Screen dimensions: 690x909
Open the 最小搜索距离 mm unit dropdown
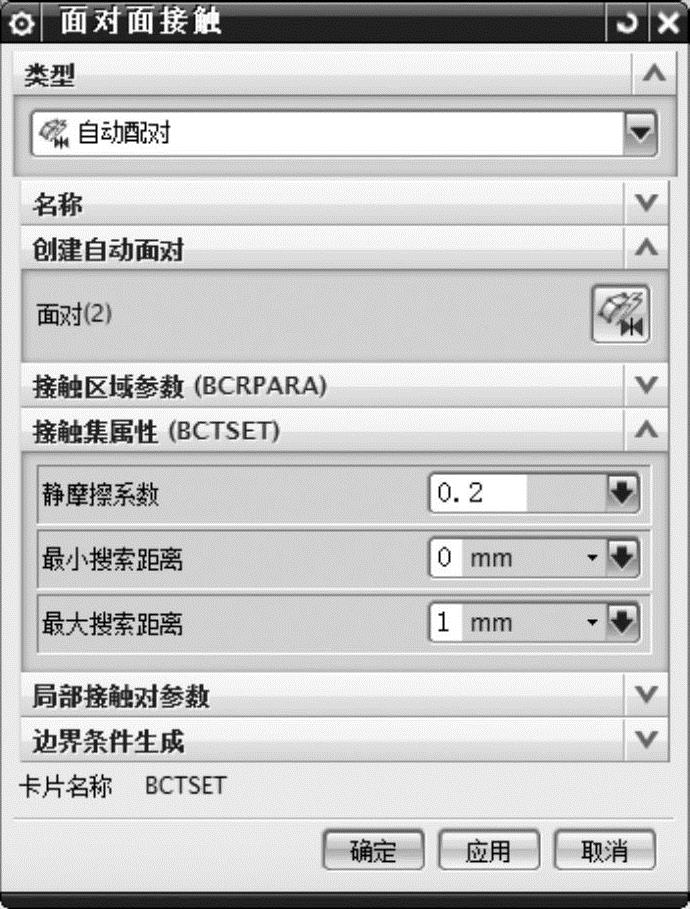[591, 558]
